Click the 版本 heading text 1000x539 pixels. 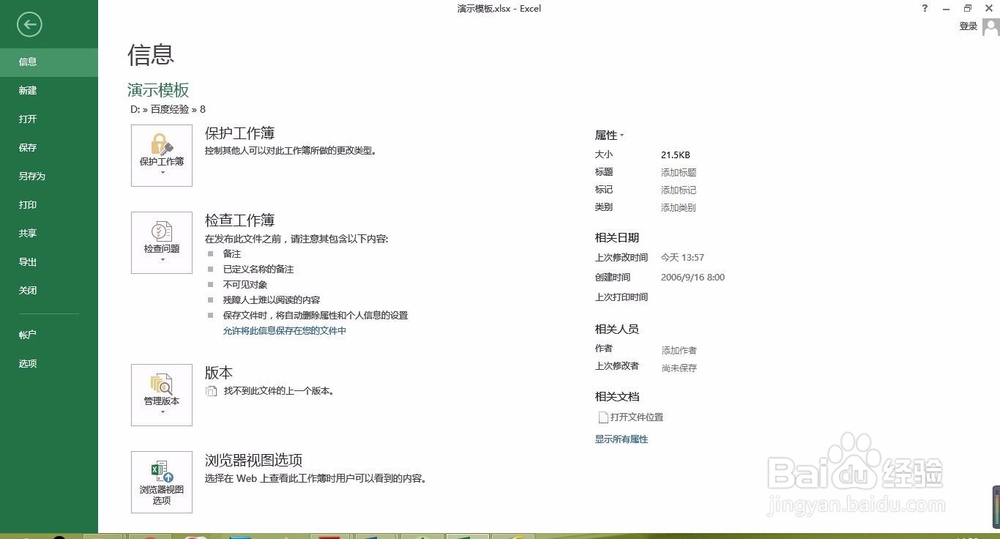219,373
